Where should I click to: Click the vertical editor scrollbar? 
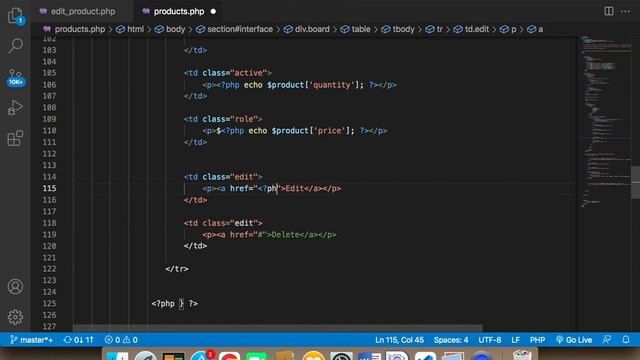tap(636, 182)
